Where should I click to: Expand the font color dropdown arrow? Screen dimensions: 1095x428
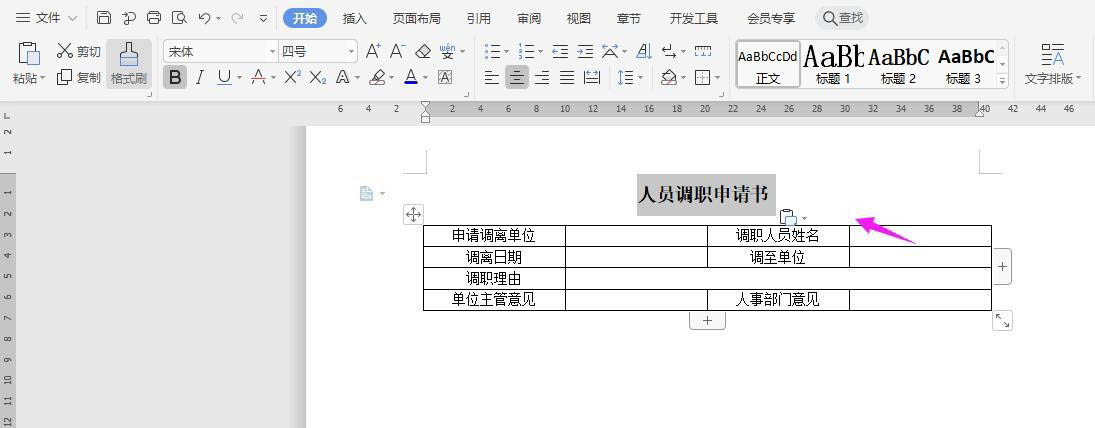(x=426, y=78)
